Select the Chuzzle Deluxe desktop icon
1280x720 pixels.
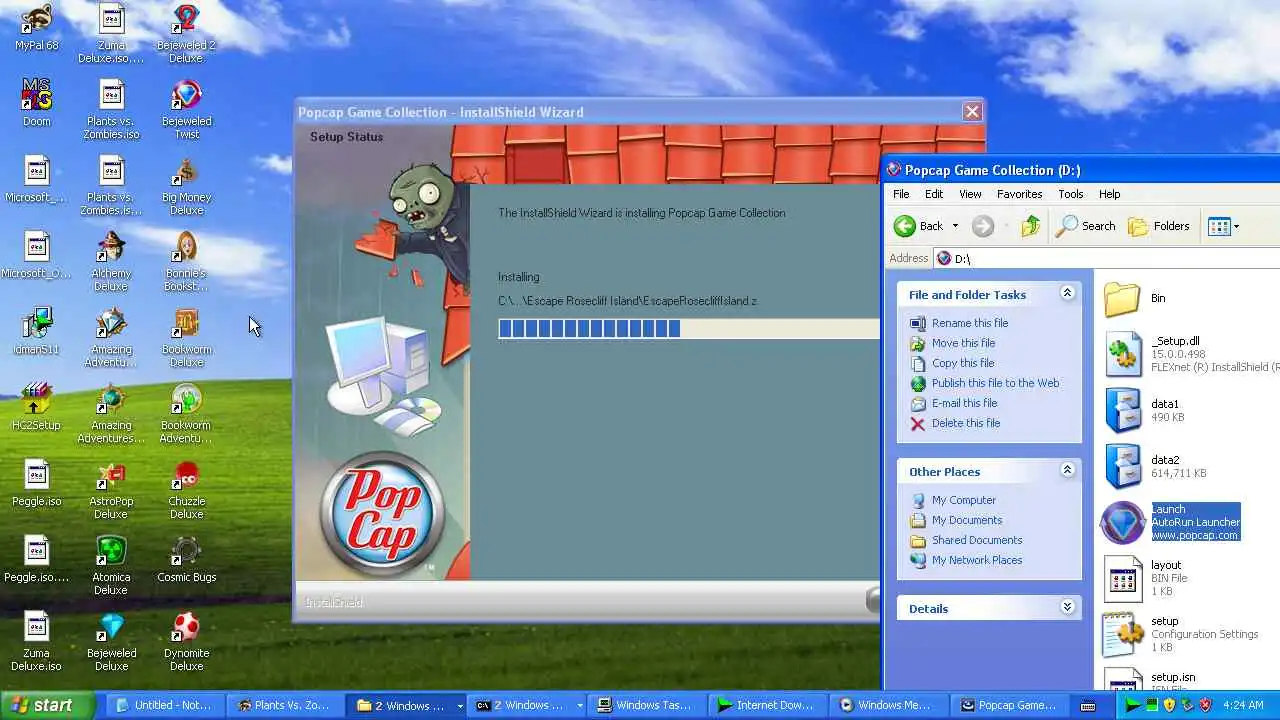pos(186,490)
